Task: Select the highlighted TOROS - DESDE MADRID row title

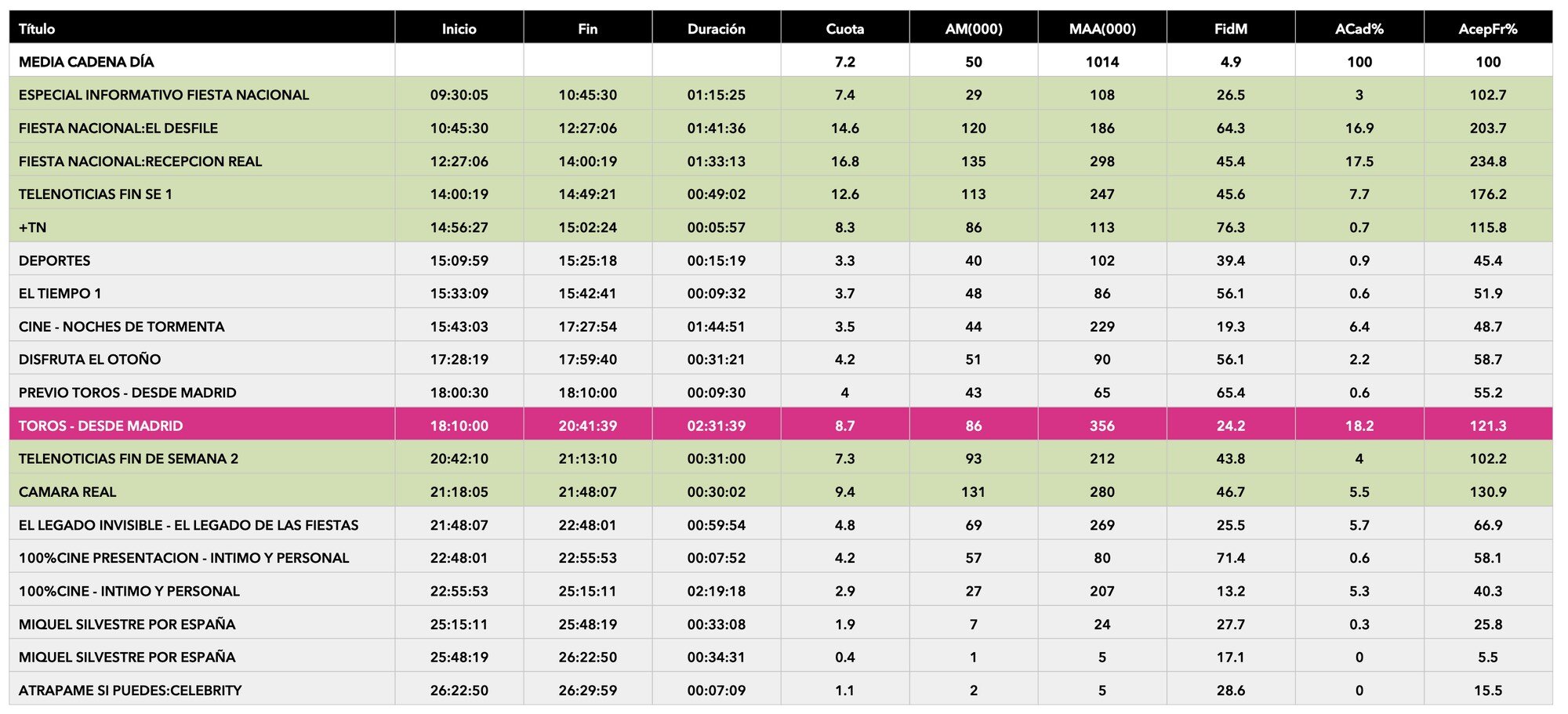Action: point(100,426)
